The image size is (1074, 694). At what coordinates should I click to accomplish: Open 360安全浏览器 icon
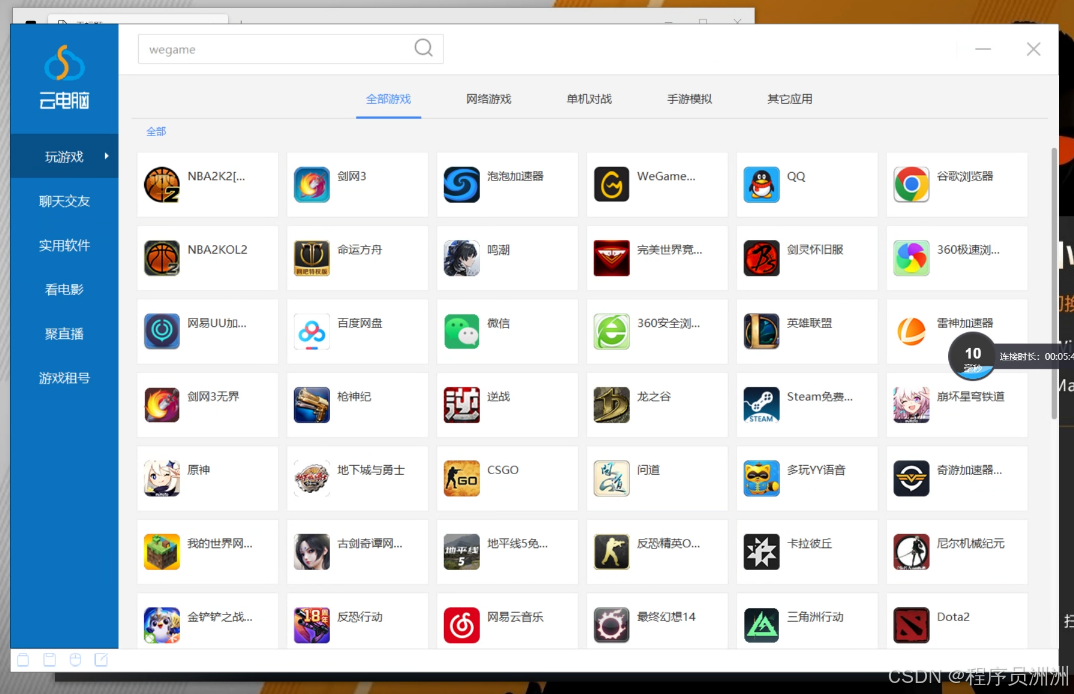click(x=612, y=331)
